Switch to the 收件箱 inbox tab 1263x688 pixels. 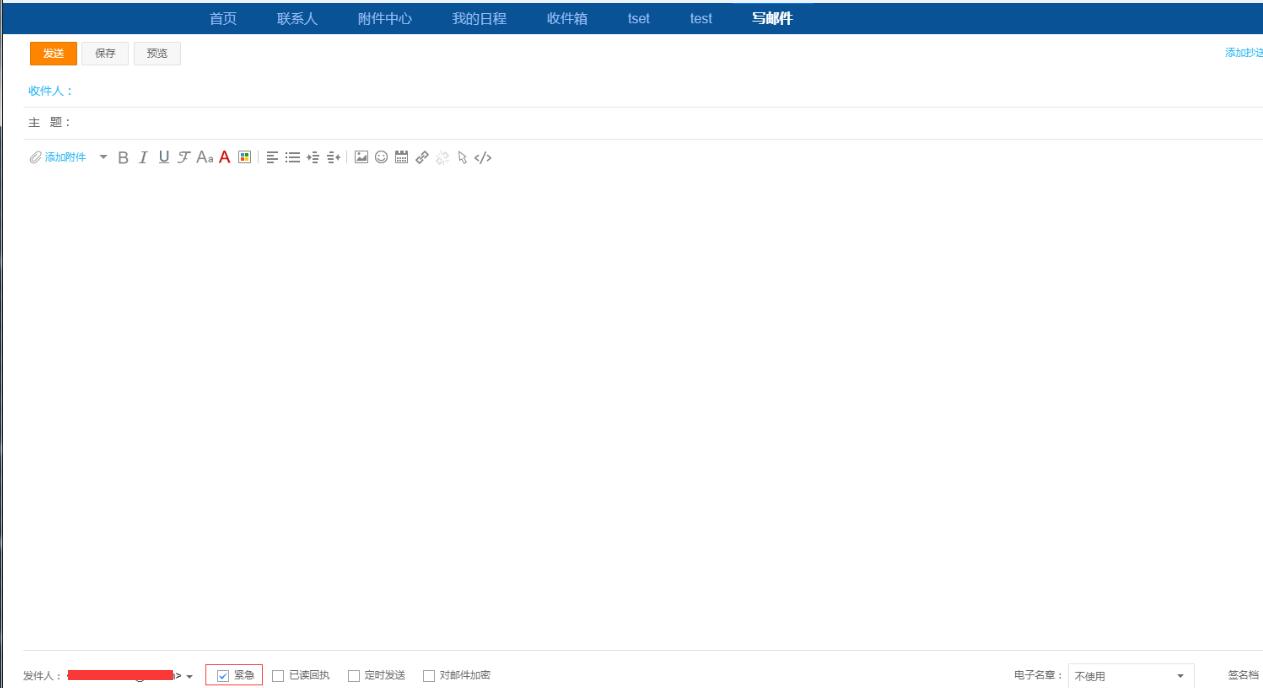tap(567, 19)
